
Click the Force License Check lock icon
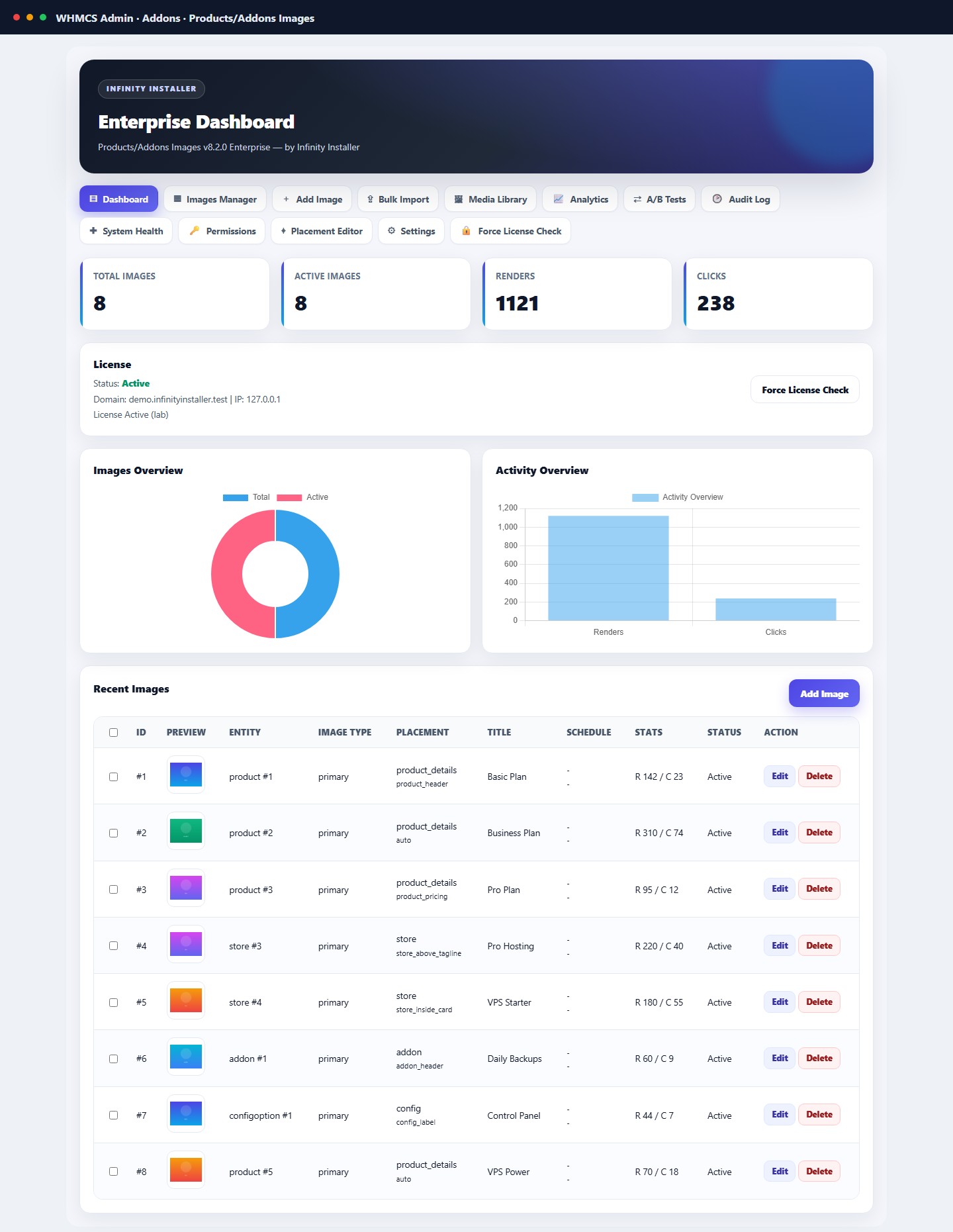click(x=466, y=230)
